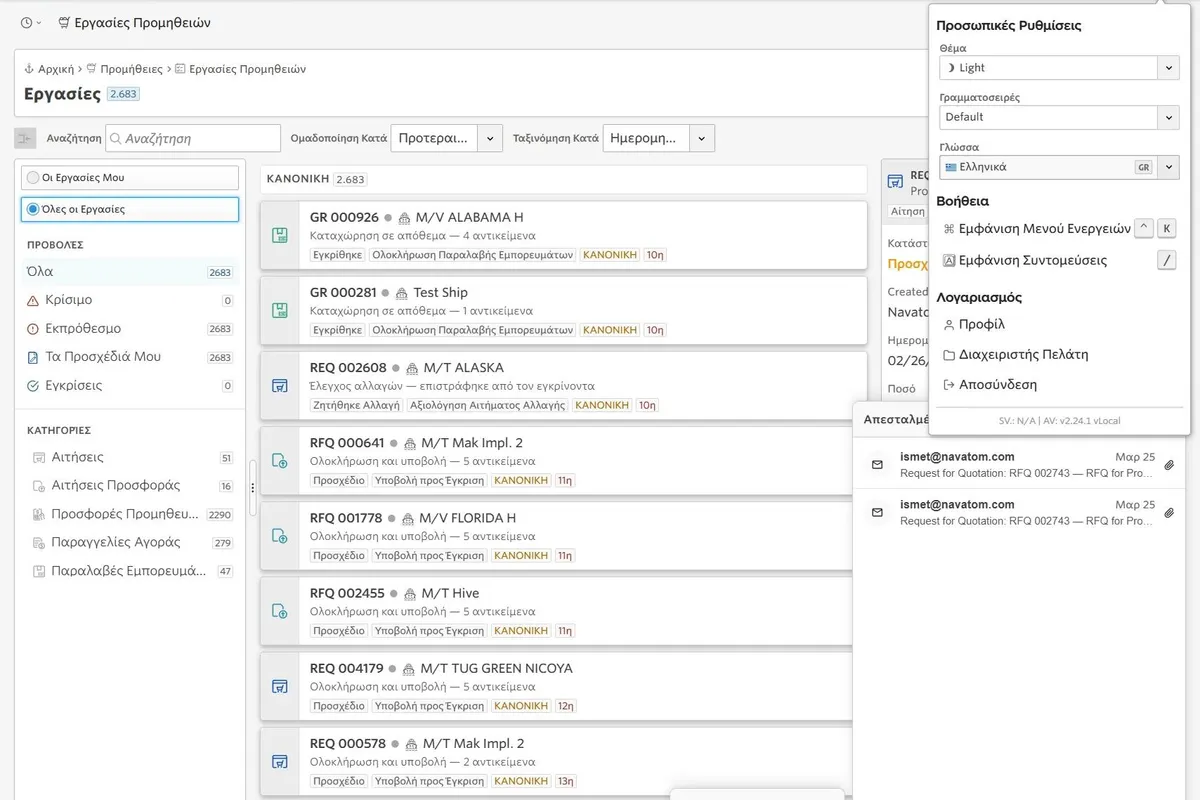Choose Αποσύνδεση to log out
1200x800 pixels.
click(x=997, y=384)
